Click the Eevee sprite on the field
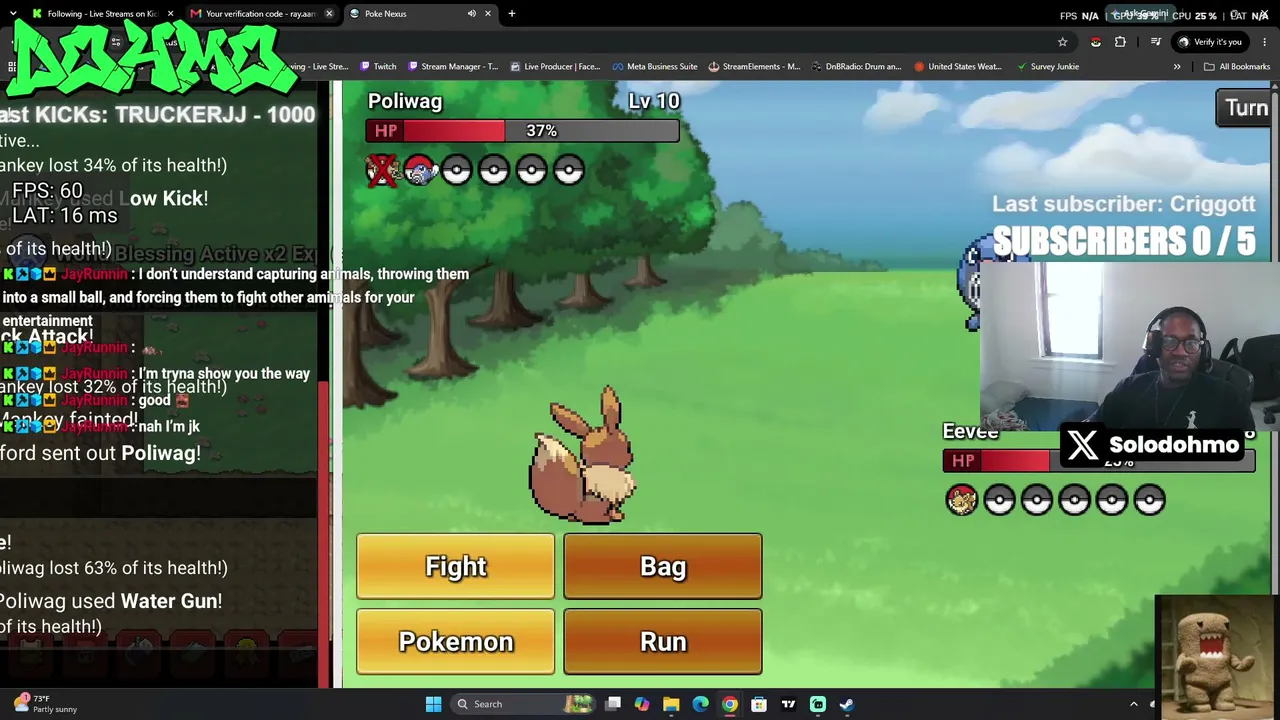Image resolution: width=1280 pixels, height=720 pixels. click(x=584, y=454)
